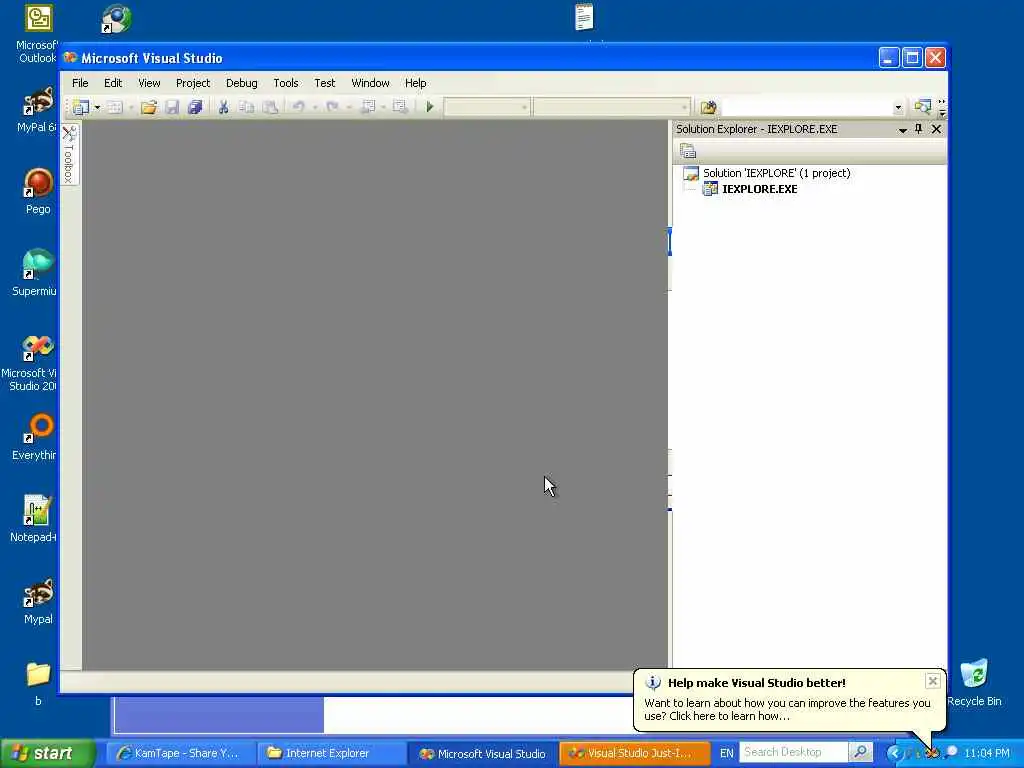Image resolution: width=1024 pixels, height=768 pixels.
Task: Click the Open File folder icon
Action: pos(149,107)
